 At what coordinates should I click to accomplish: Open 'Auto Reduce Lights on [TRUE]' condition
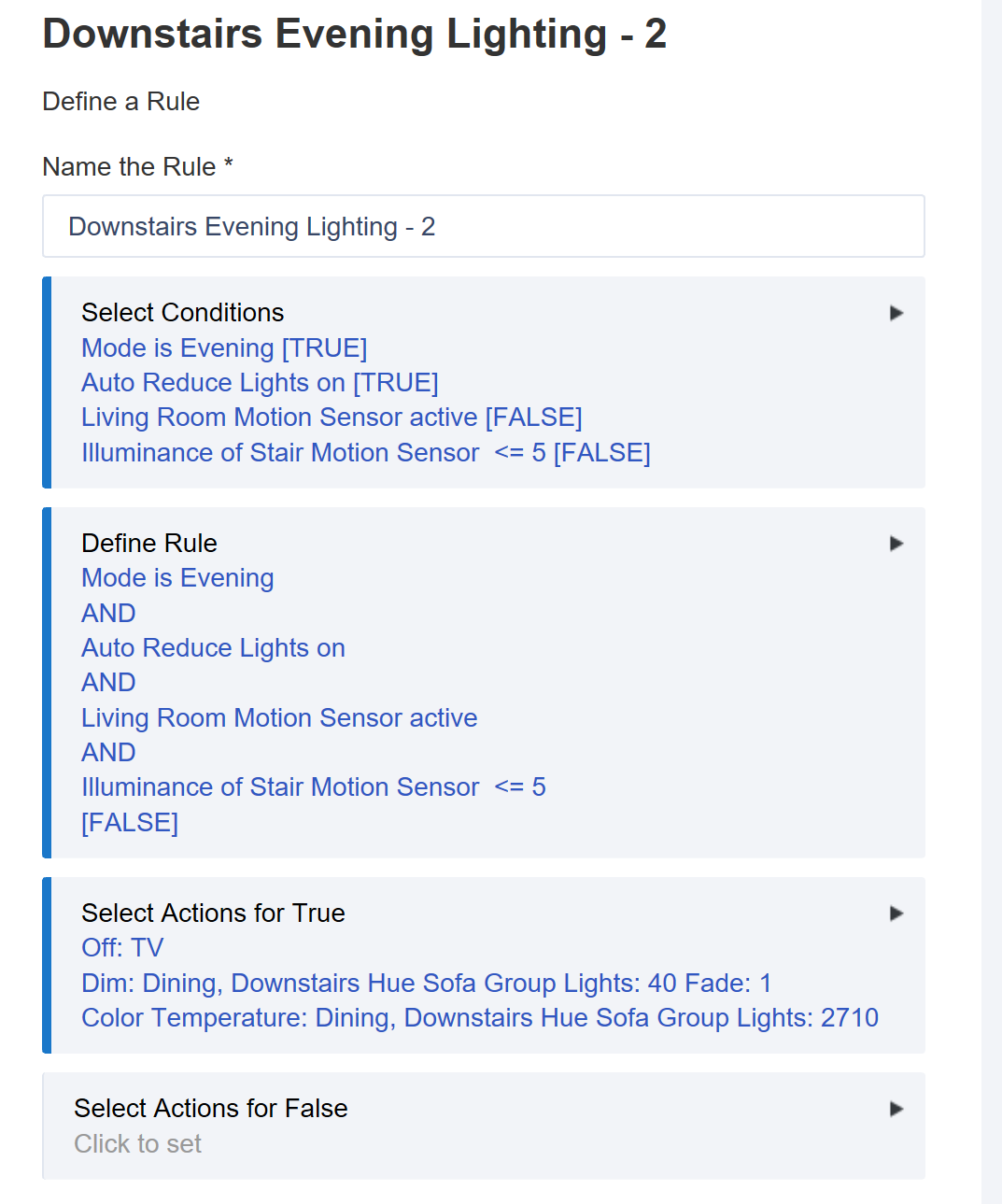point(260,383)
